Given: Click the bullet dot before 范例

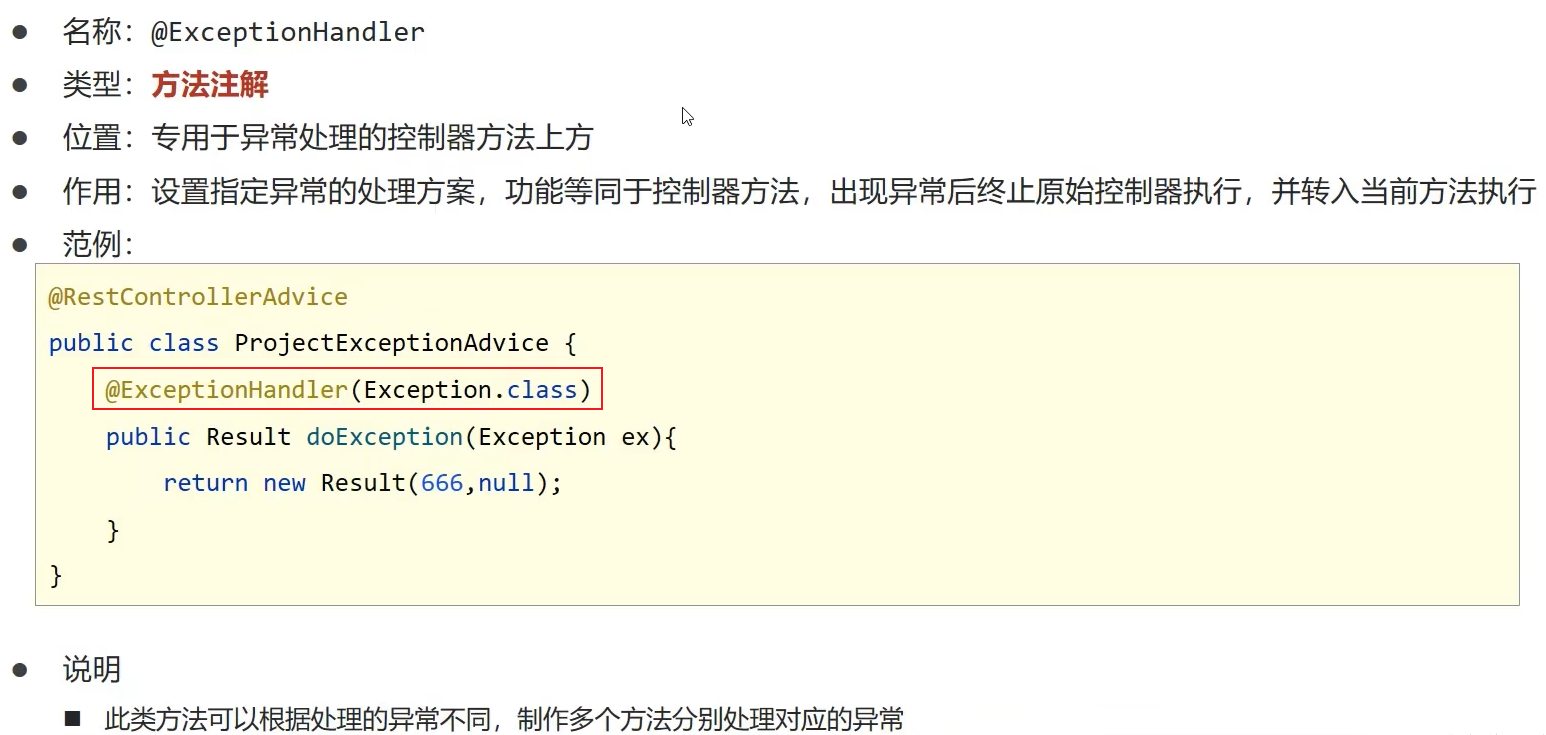Looking at the screenshot, I should pyautogui.click(x=20, y=244).
